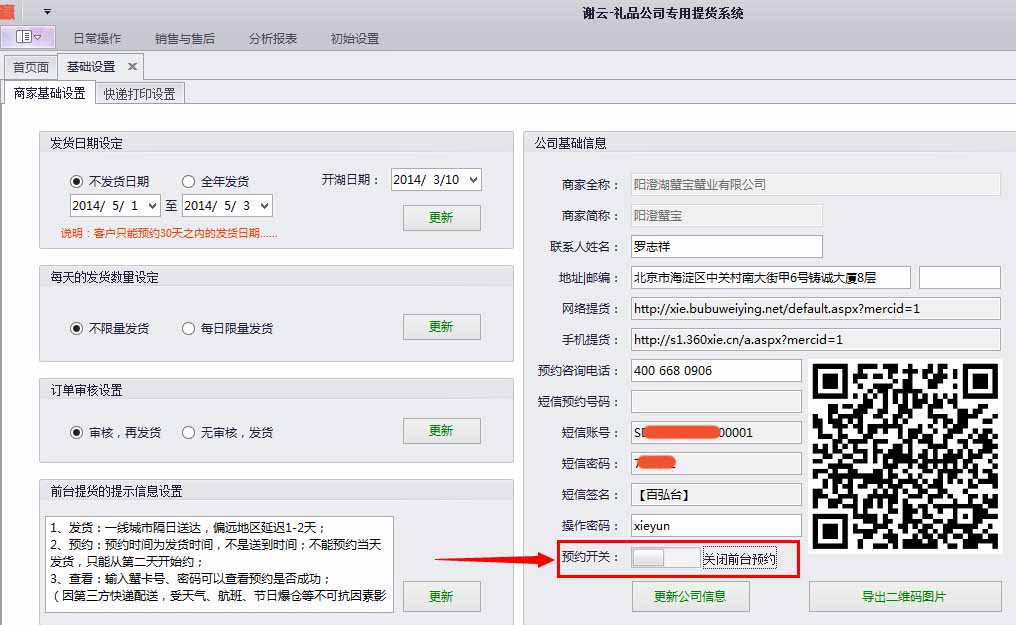Click the 商家全称 field
Image resolution: width=1016 pixels, height=625 pixels.
coord(815,185)
